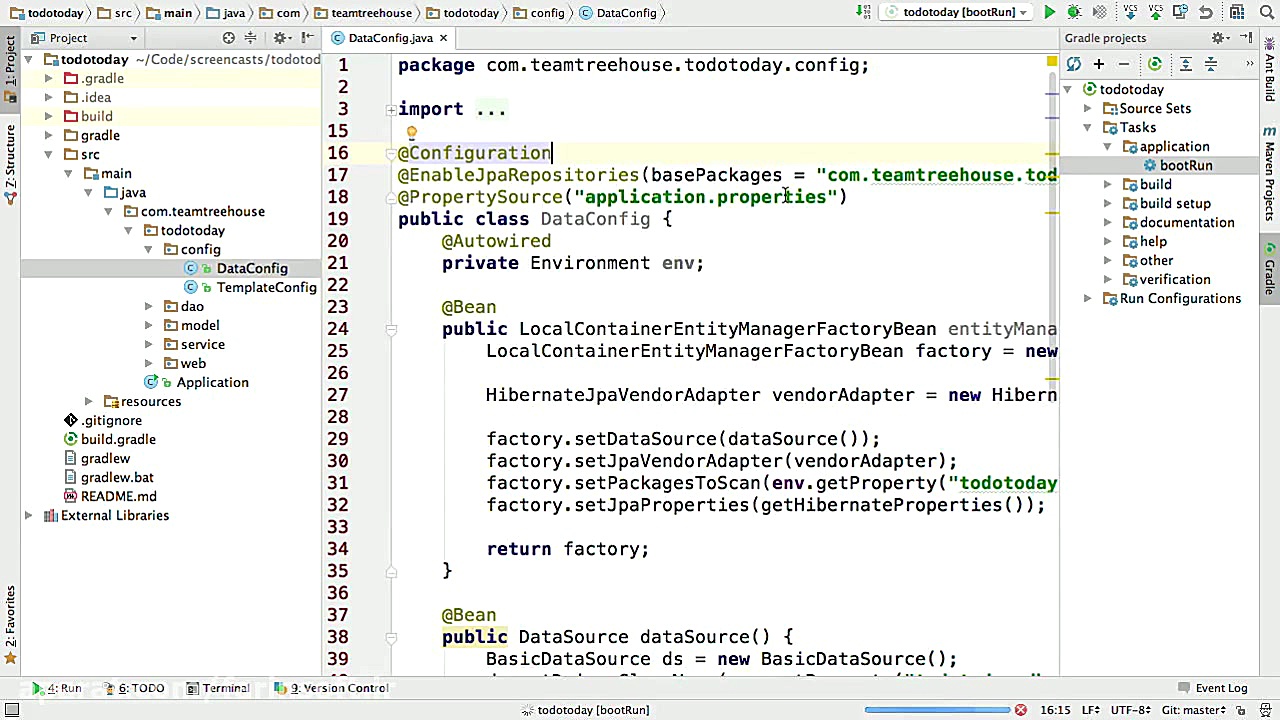The height and width of the screenshot is (720, 1280).
Task: Collapse all in Project panel
Action: pos(250,38)
